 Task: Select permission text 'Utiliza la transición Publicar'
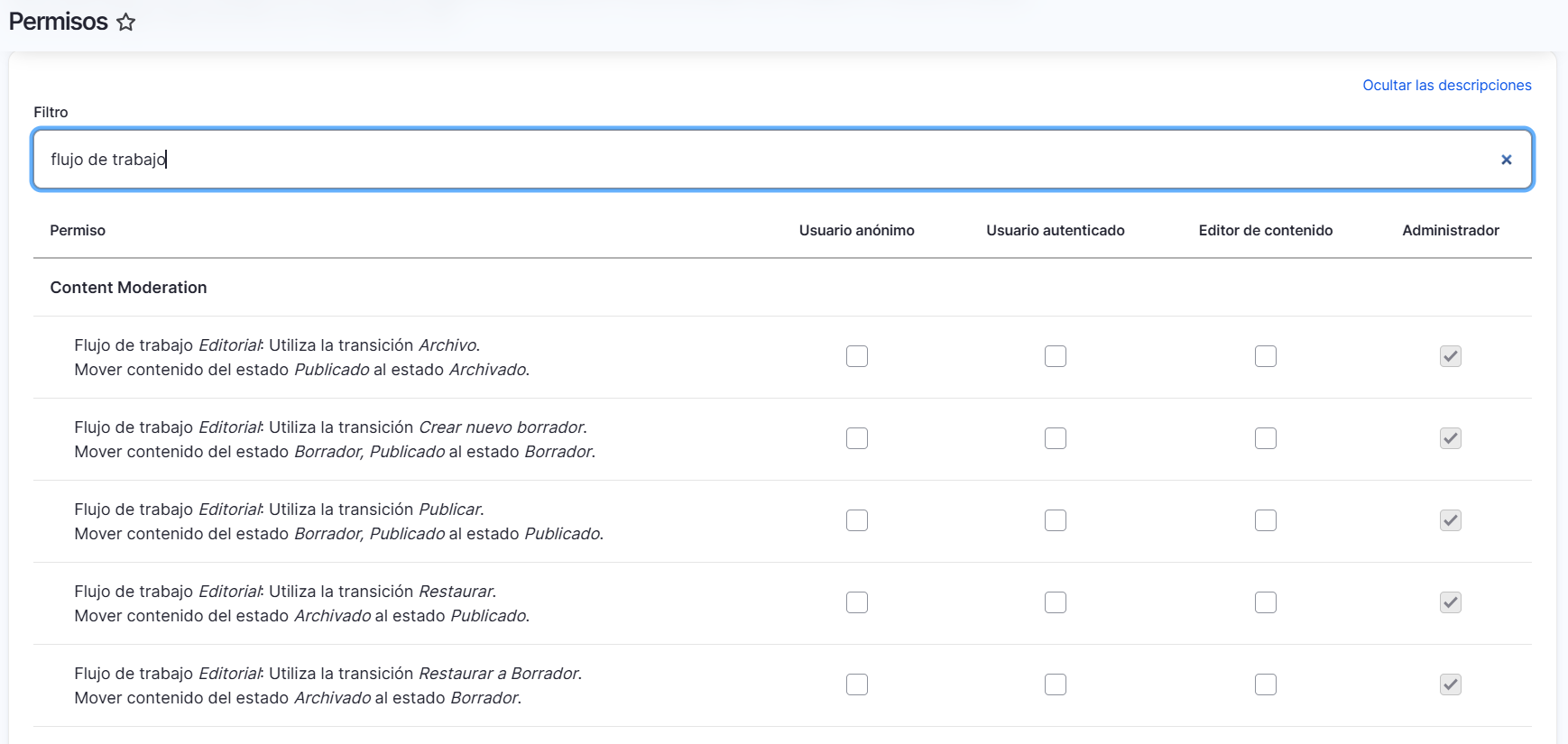(x=376, y=510)
